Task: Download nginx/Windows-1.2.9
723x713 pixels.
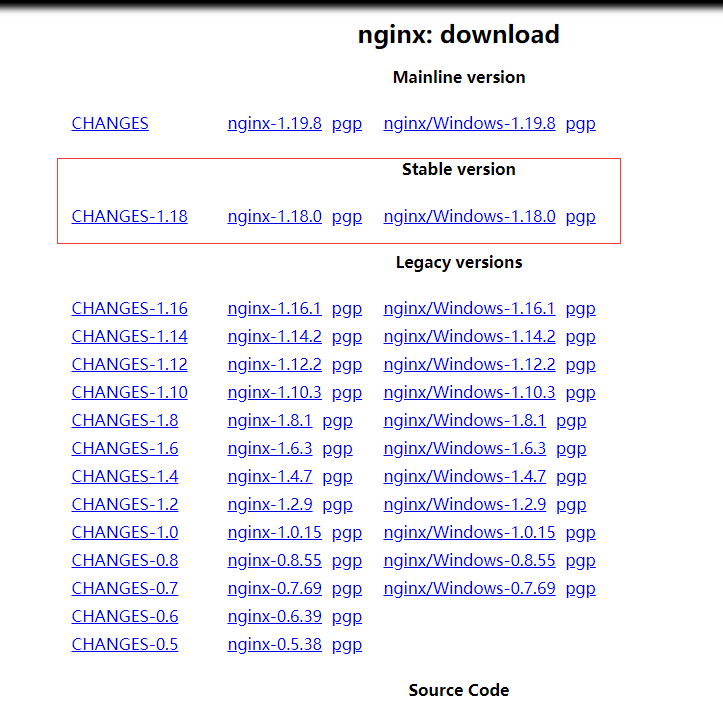Action: pos(464,504)
